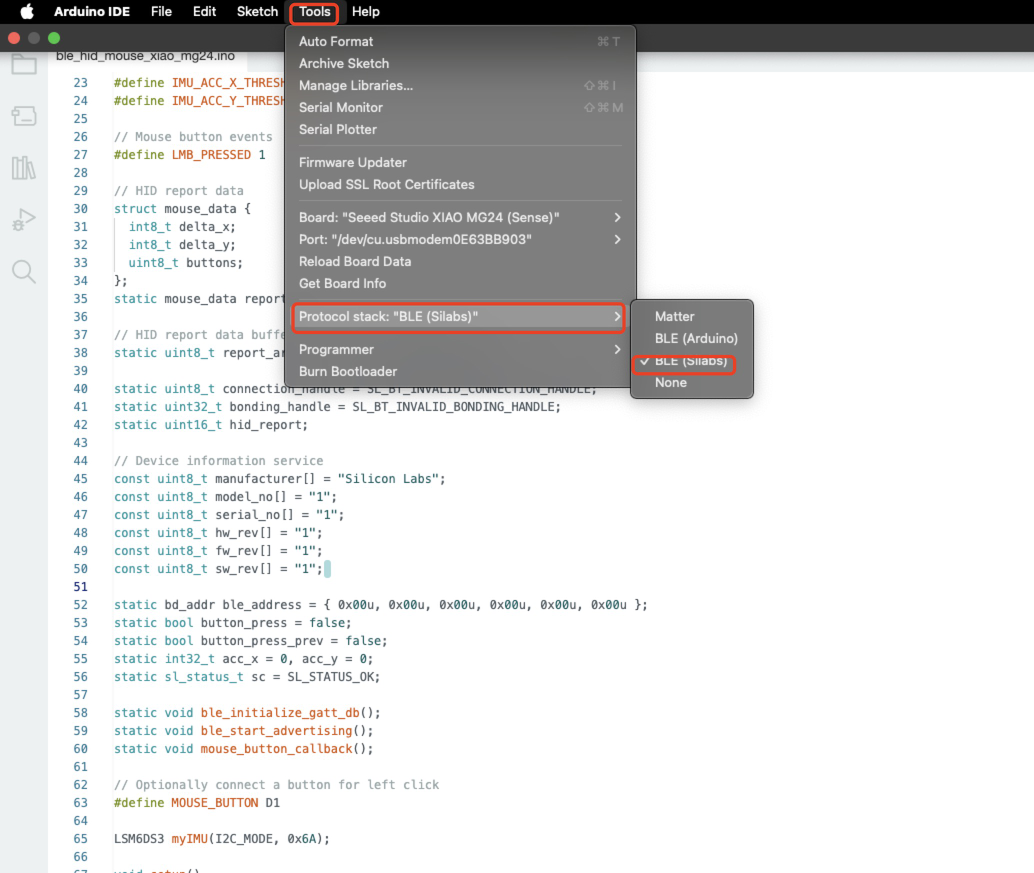Choose None protocol stack option
Screen dimensions: 1034x873
point(692,382)
